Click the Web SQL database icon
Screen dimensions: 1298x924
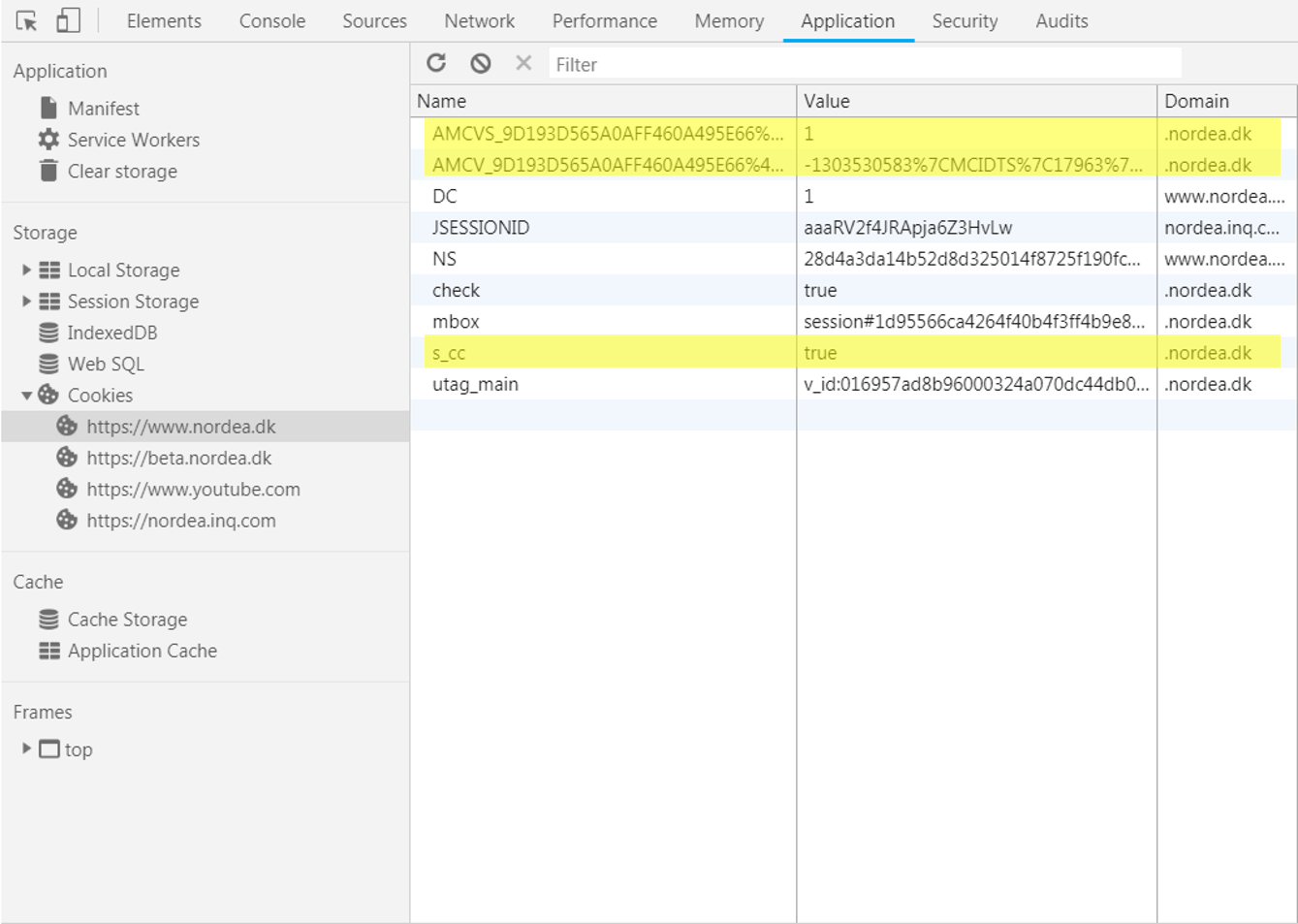click(x=48, y=364)
